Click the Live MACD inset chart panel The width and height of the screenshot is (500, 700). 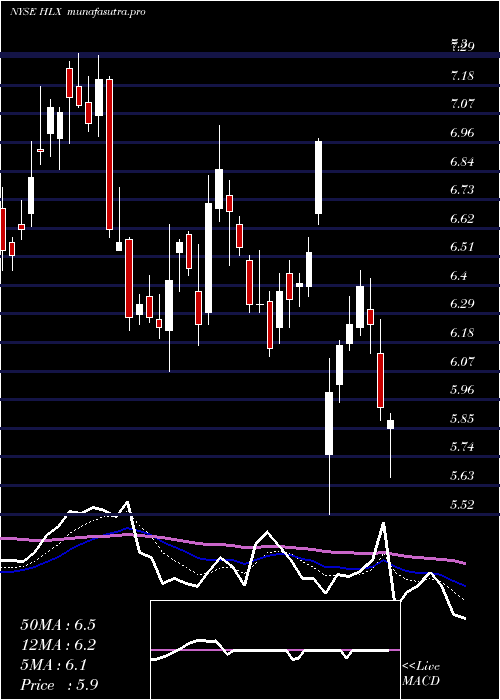[275, 650]
